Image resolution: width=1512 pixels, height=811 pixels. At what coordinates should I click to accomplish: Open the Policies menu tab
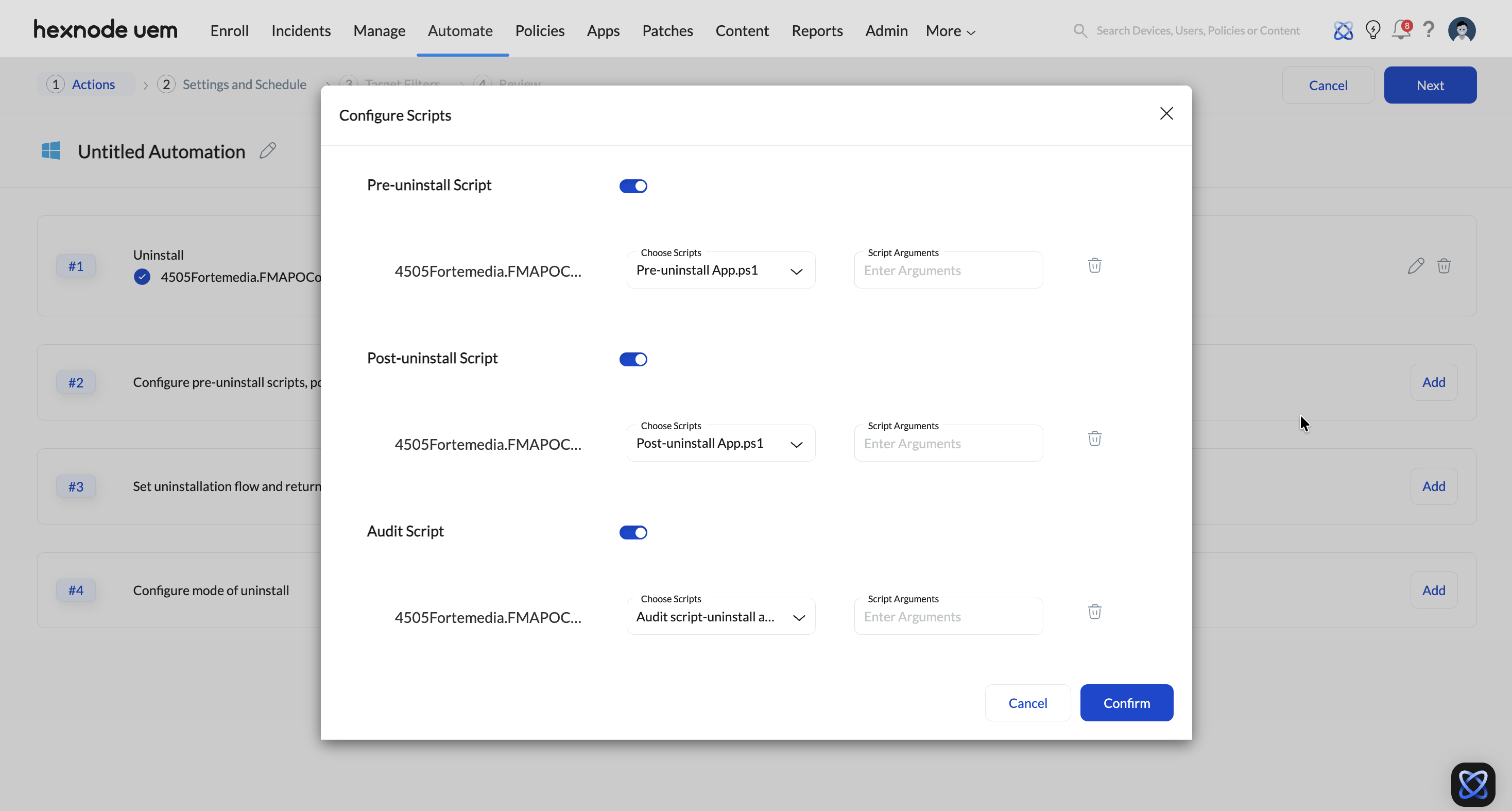[x=539, y=30]
